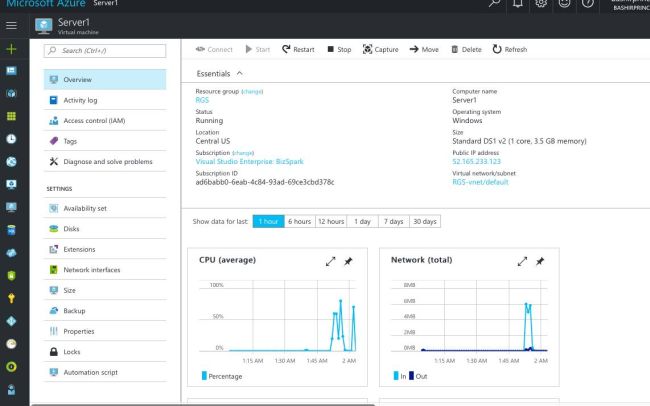Viewport: 650px width, 406px height.
Task: Open the hamburger menu in Azure sidebar
Action: 11,26
